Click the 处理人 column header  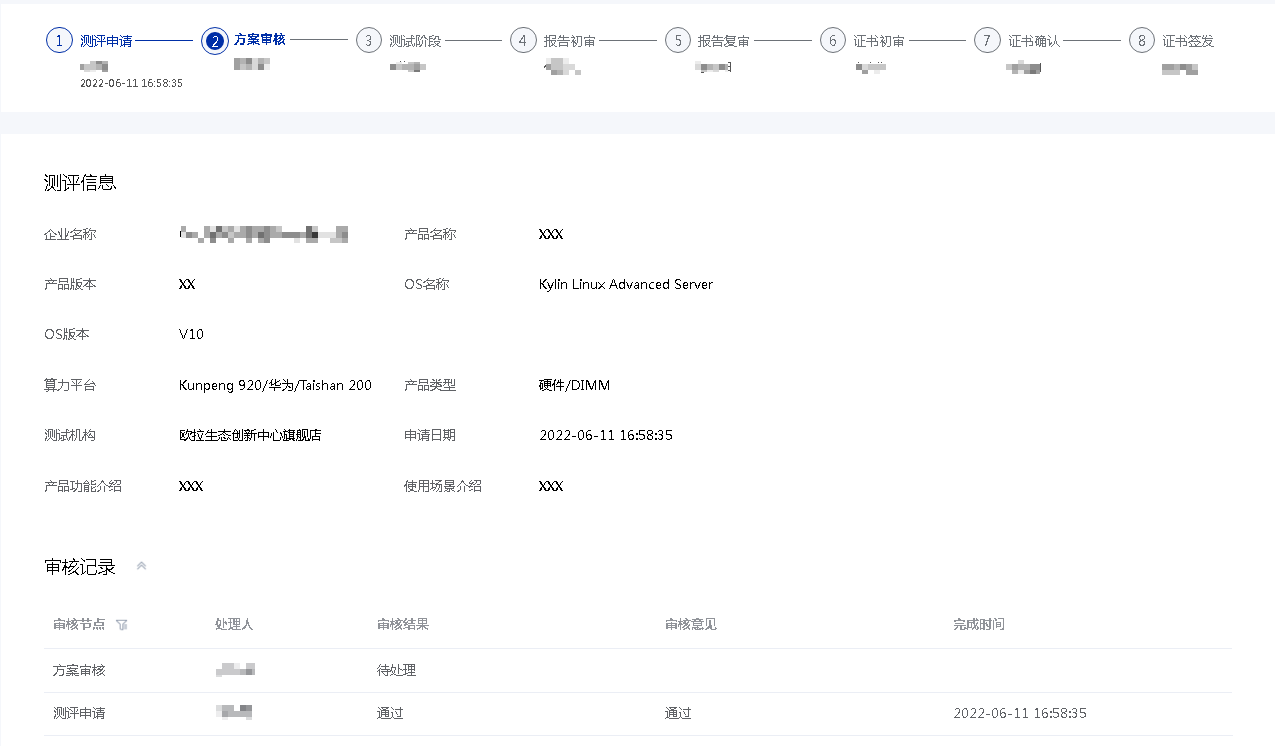click(234, 624)
